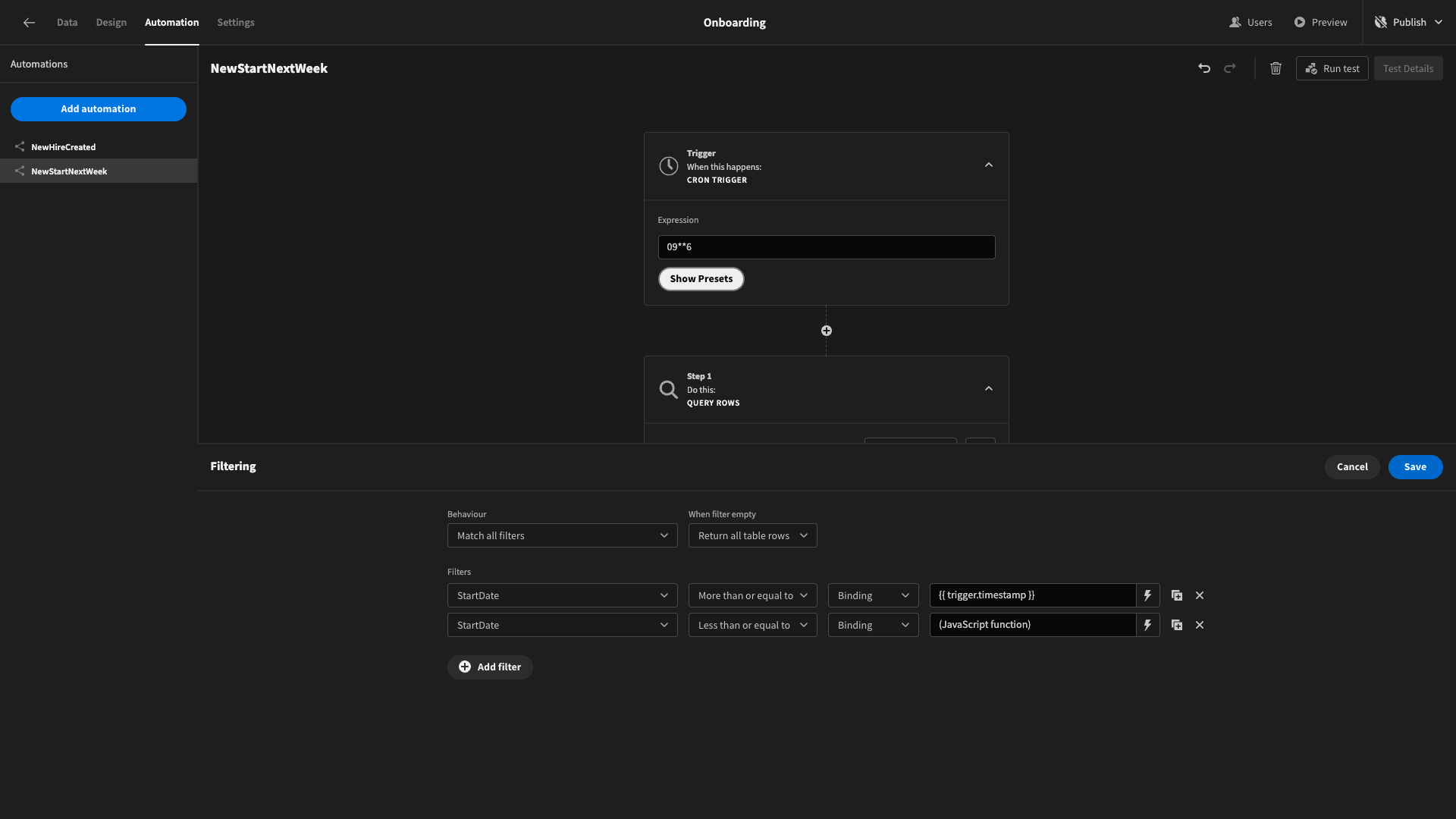1456x819 pixels.
Task: Click the trigger.timestamp value field
Action: point(1033,595)
